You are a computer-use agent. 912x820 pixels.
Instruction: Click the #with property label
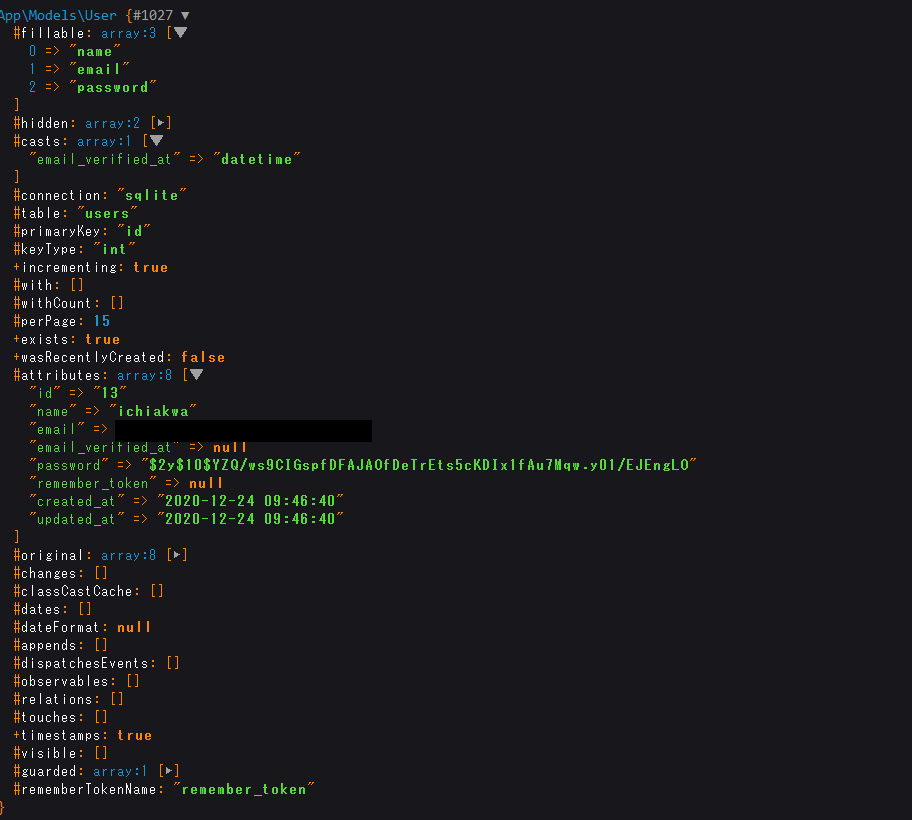coord(33,285)
